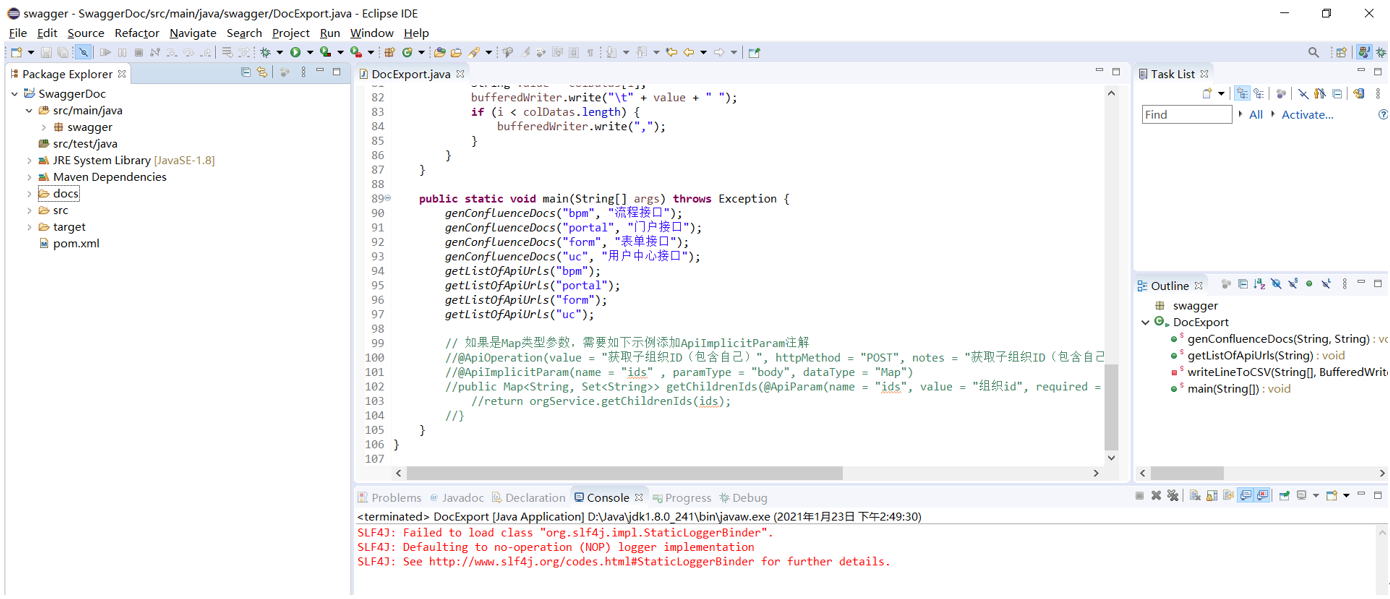
Task: Open the Refactor menu
Action: (x=136, y=33)
